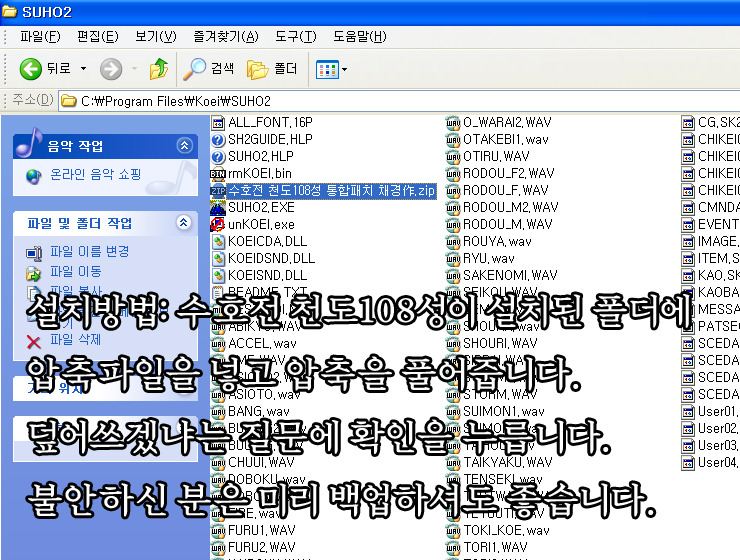Open the 보기(V) menu
This screenshot has height=560, width=740.
click(x=155, y=36)
